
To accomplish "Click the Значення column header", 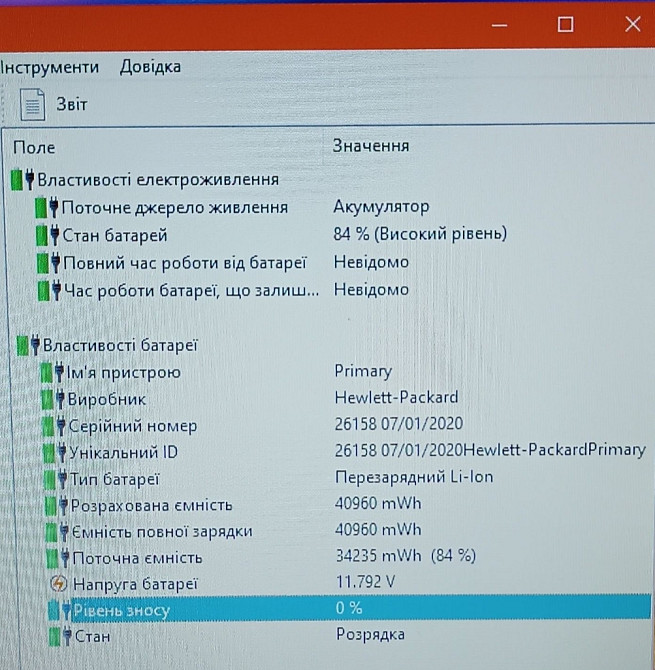I will tap(371, 146).
